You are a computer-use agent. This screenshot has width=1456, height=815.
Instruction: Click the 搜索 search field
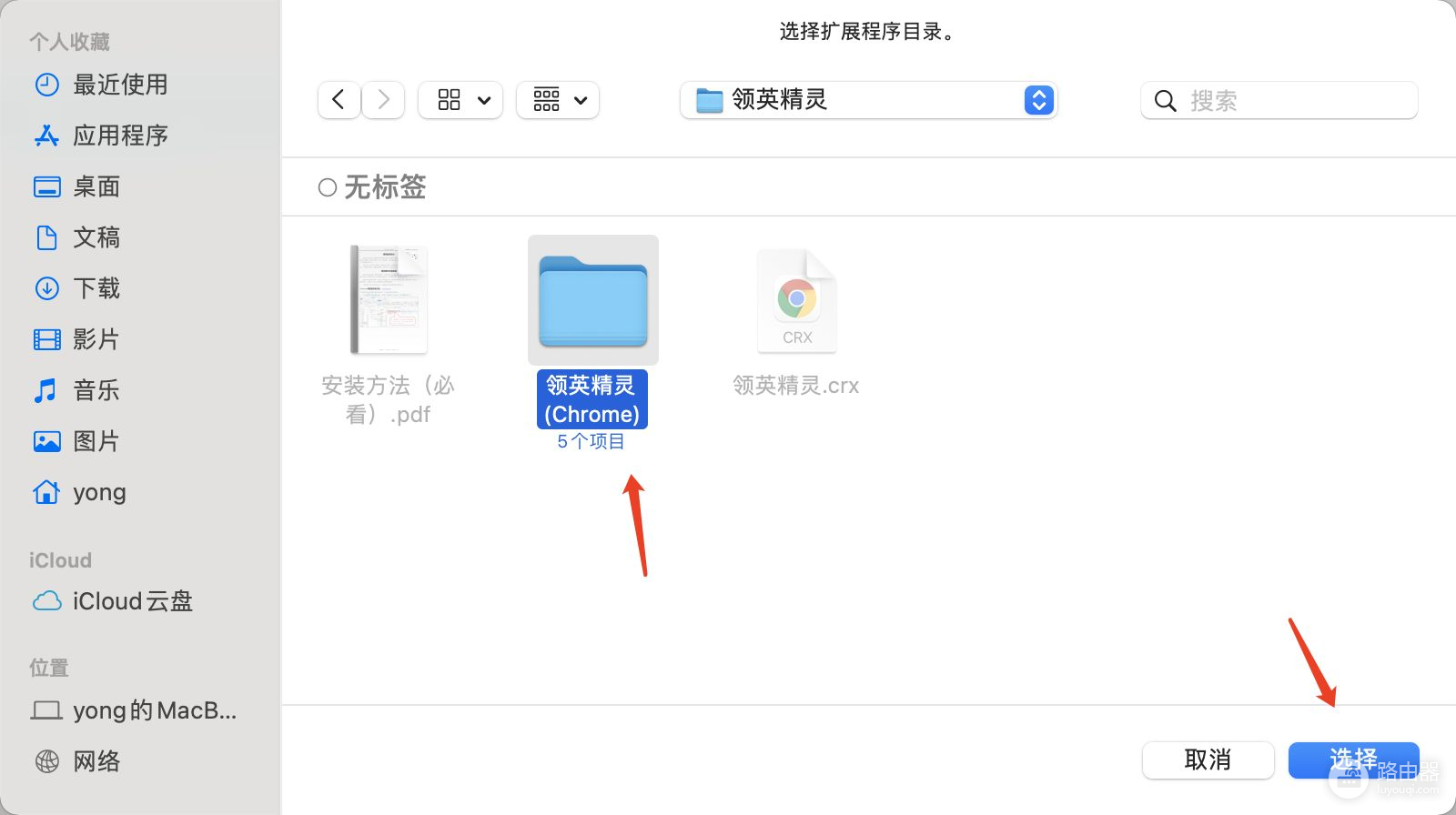point(1292,100)
